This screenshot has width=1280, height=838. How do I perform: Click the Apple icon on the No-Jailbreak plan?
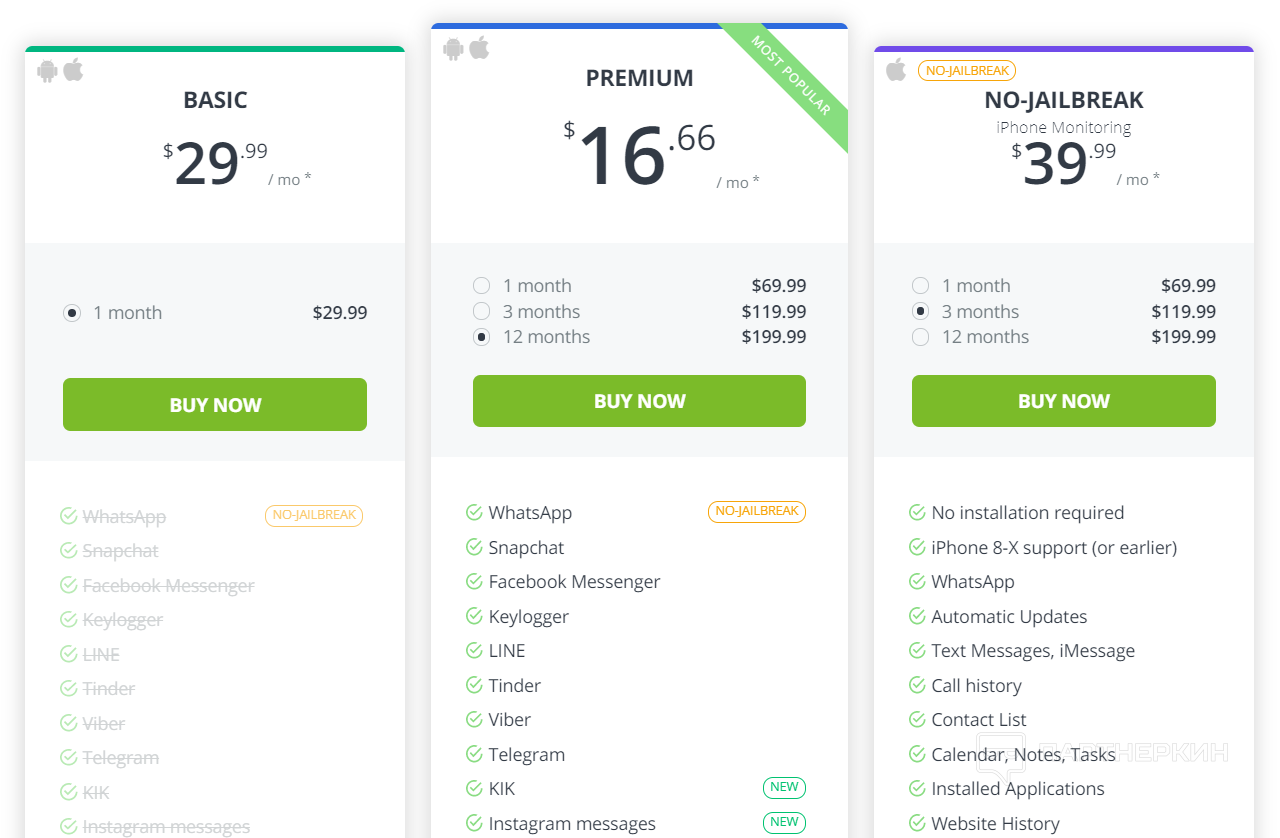tap(896, 70)
